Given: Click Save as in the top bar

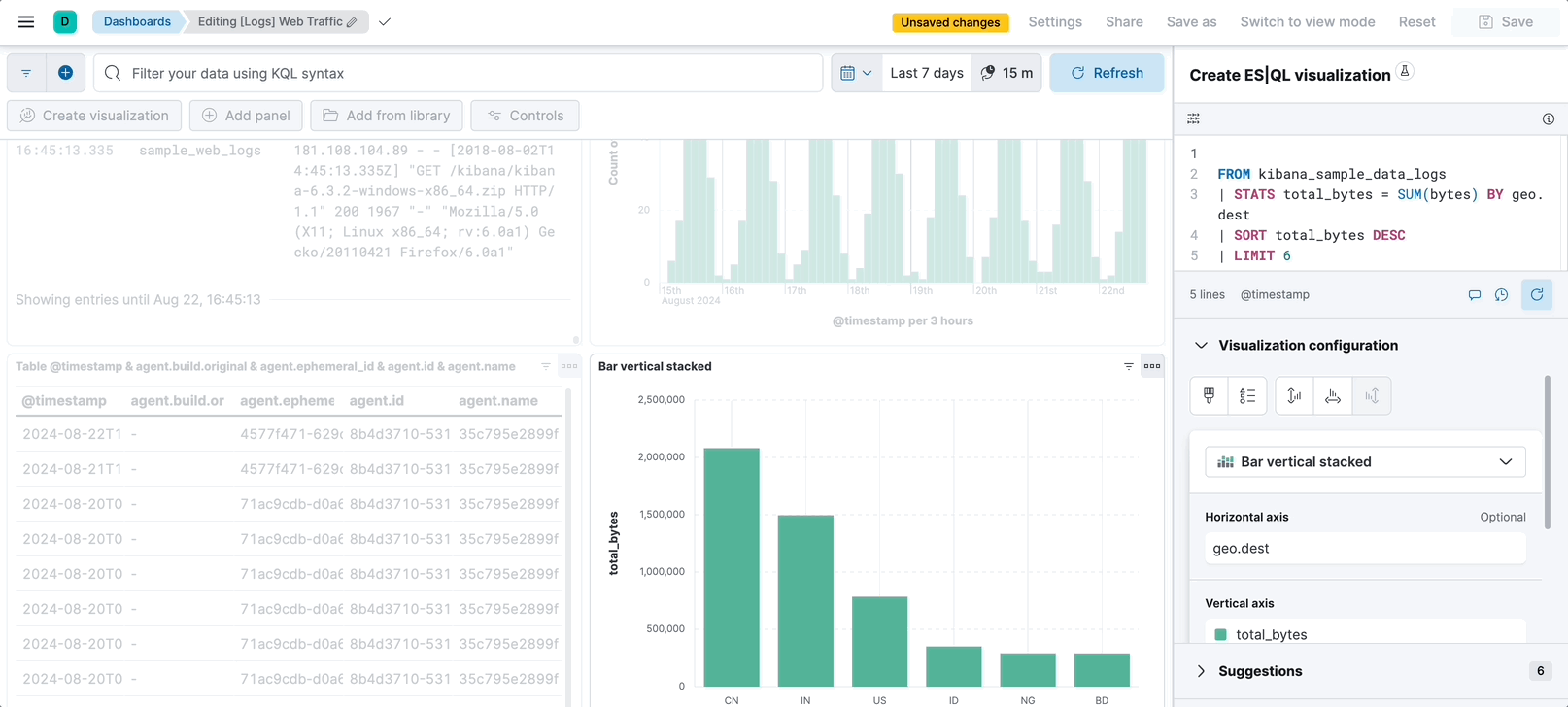Looking at the screenshot, I should 1191,21.
